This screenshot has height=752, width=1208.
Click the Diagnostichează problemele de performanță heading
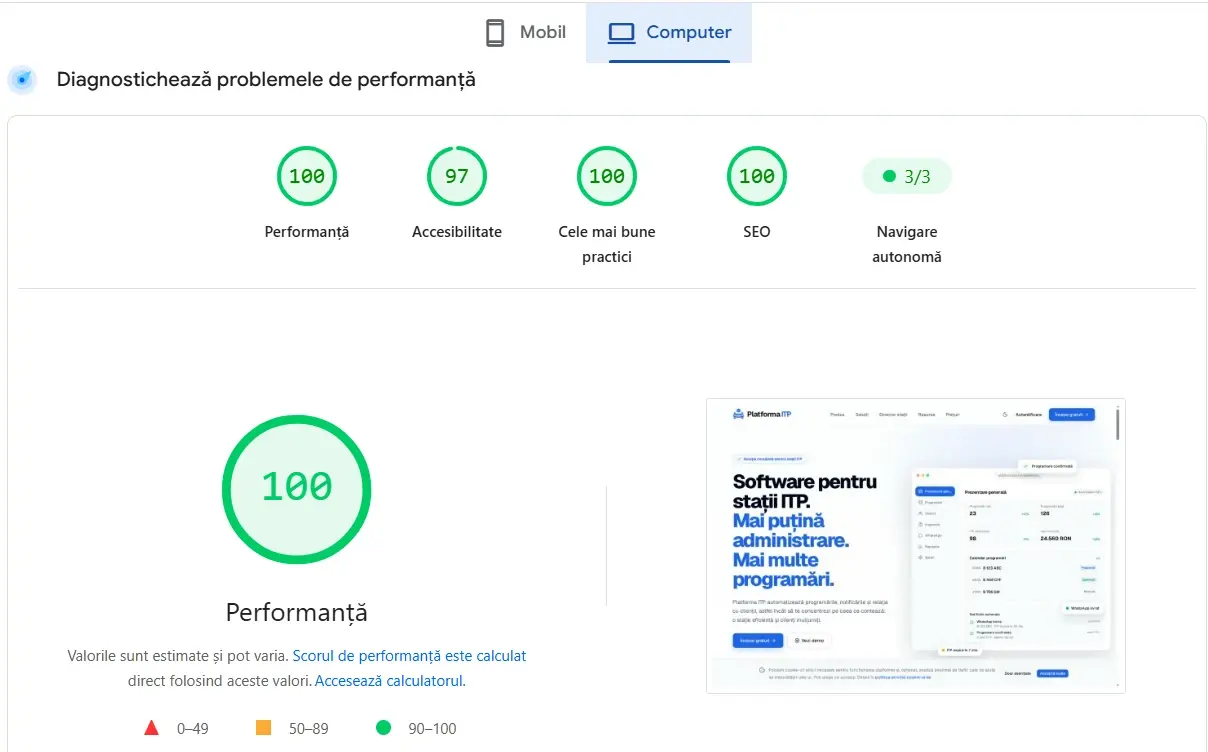tap(266, 80)
